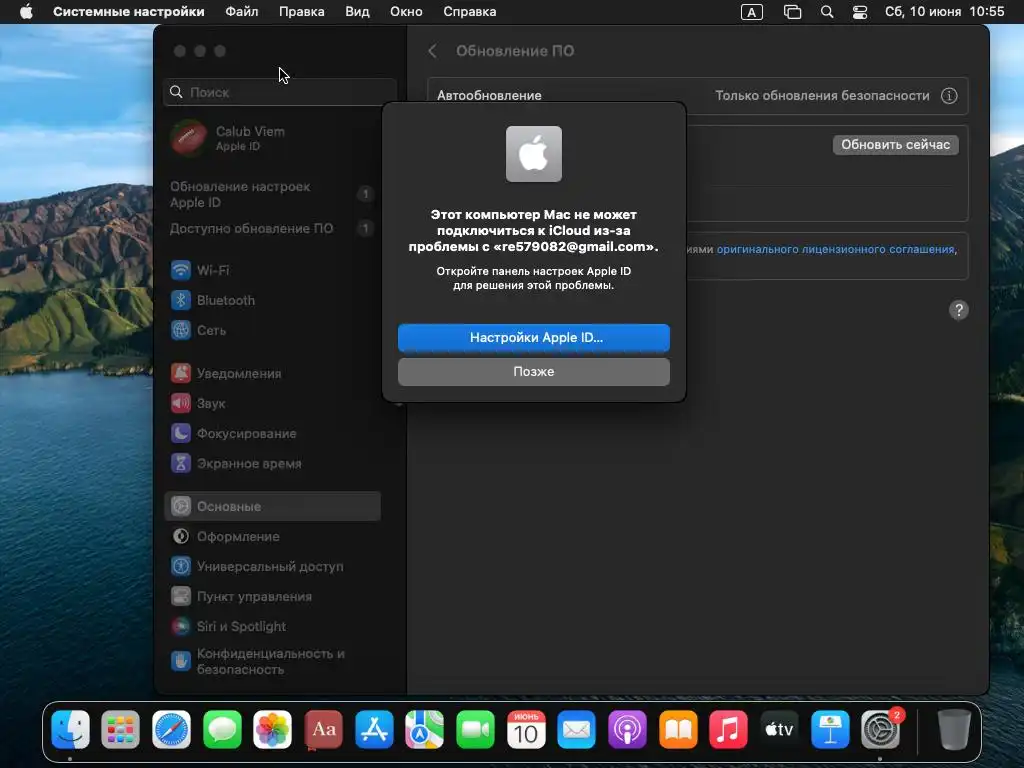Click the Позже button in dialog
This screenshot has height=768, width=1024.
[x=534, y=372]
